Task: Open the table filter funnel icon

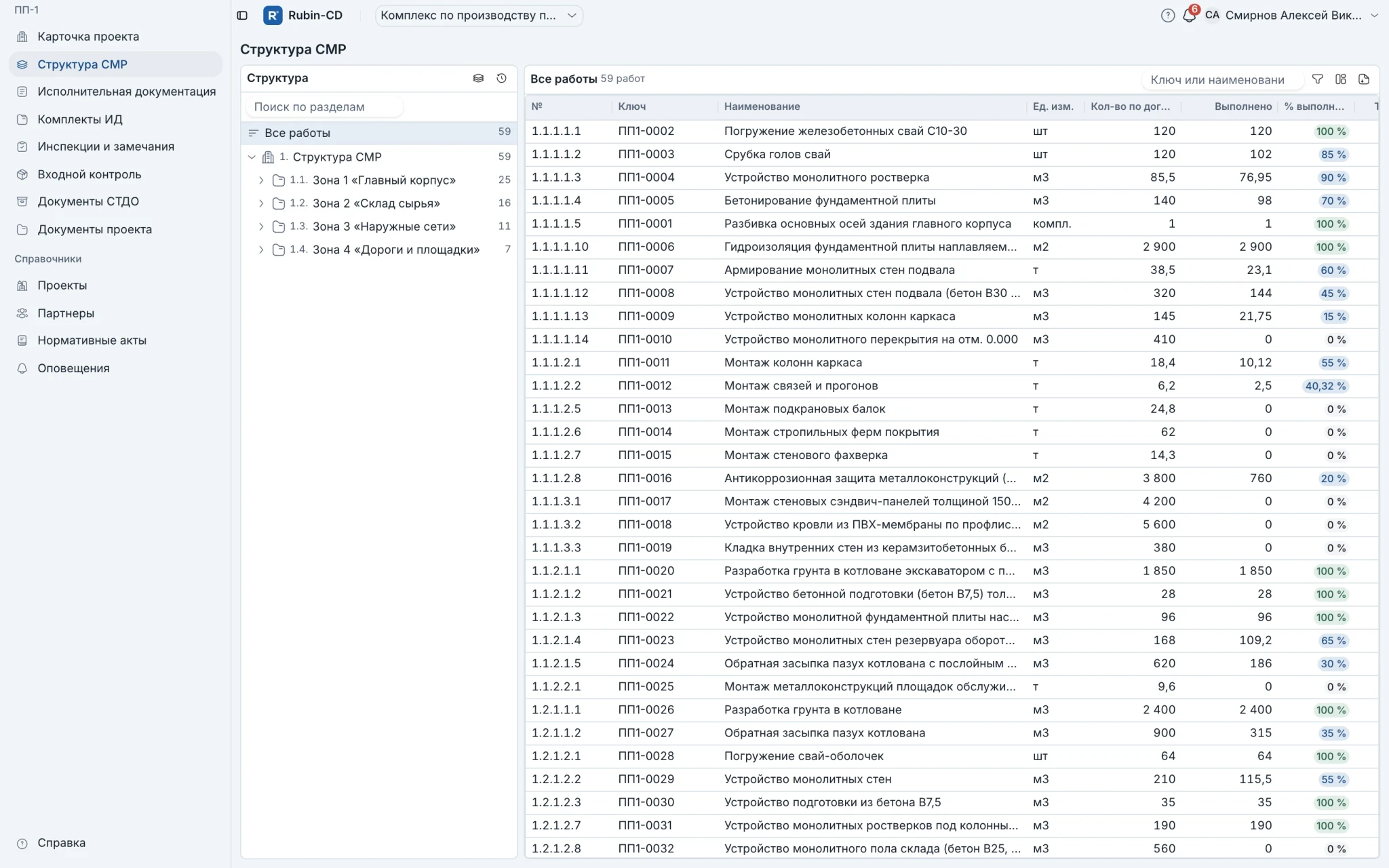Action: 1317,79
